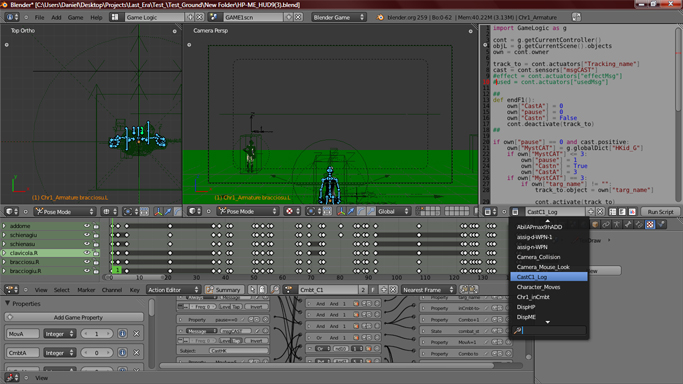This screenshot has width=683, height=384.
Task: Select Character_Moves from text list
Action: (548, 287)
